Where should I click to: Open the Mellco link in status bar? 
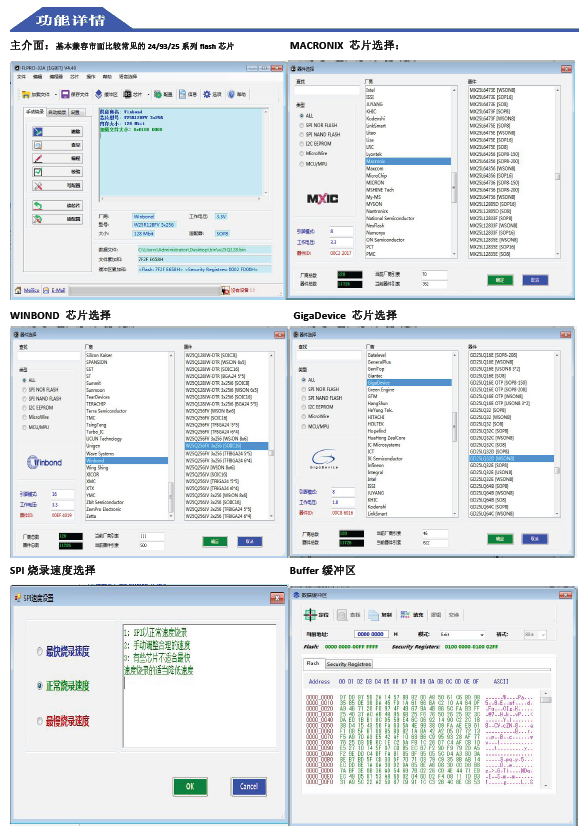pyautogui.click(x=31, y=290)
